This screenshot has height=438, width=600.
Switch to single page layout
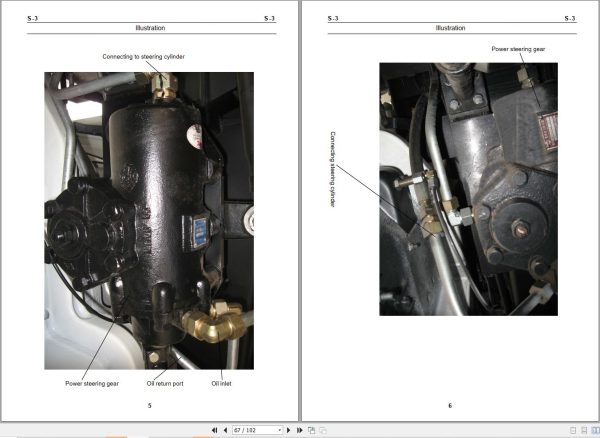click(x=573, y=430)
